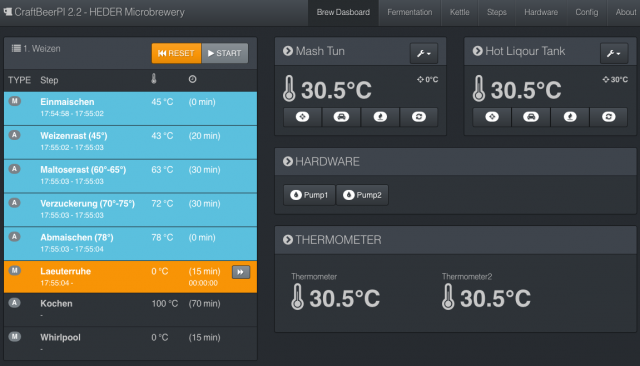Click the A type badge on Abmaischen row
The image size is (640, 366).
tap(15, 237)
